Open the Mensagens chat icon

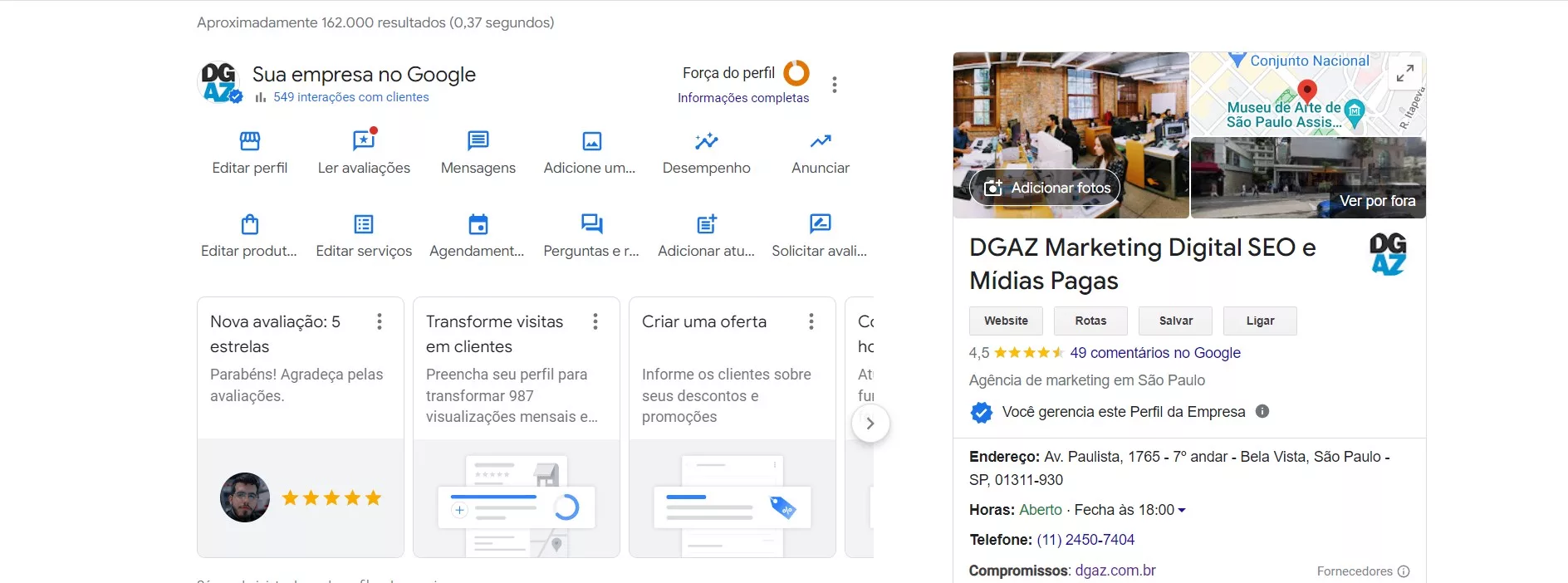(x=478, y=140)
